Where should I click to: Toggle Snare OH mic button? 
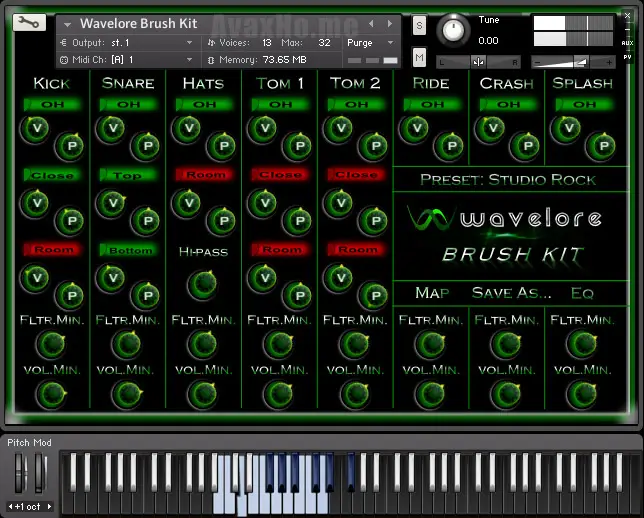pyautogui.click(x=128, y=104)
